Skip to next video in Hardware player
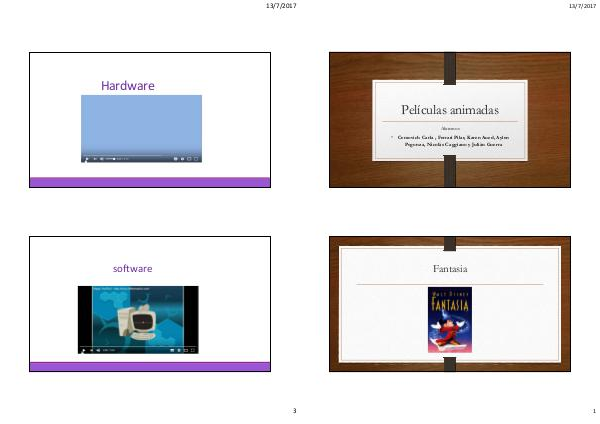 click(95, 158)
